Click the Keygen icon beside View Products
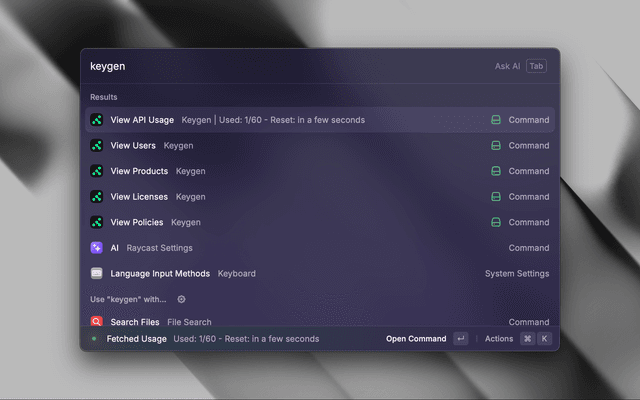This screenshot has height=400, width=640. click(x=97, y=171)
